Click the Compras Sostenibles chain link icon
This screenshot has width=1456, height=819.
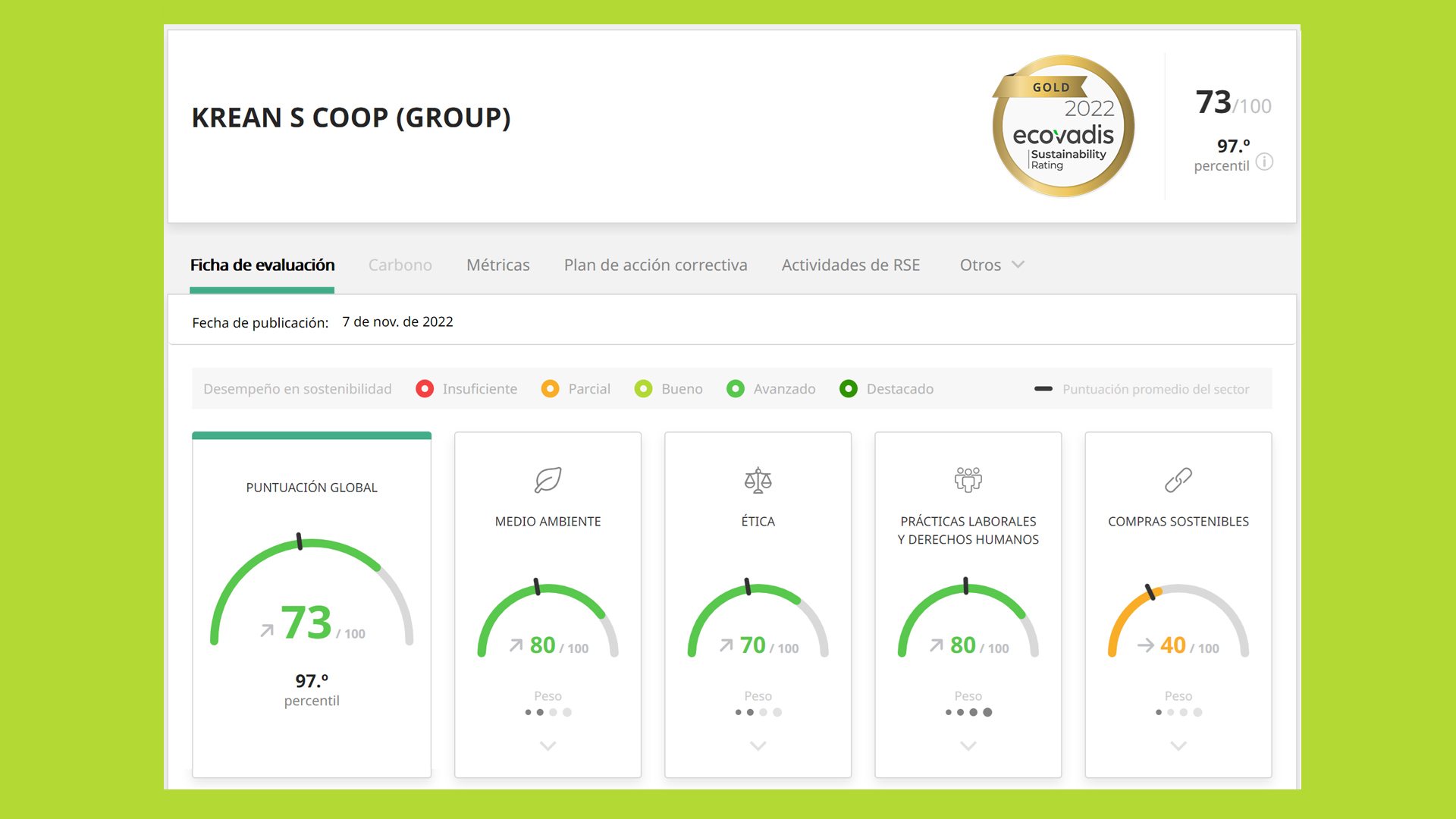[1178, 480]
